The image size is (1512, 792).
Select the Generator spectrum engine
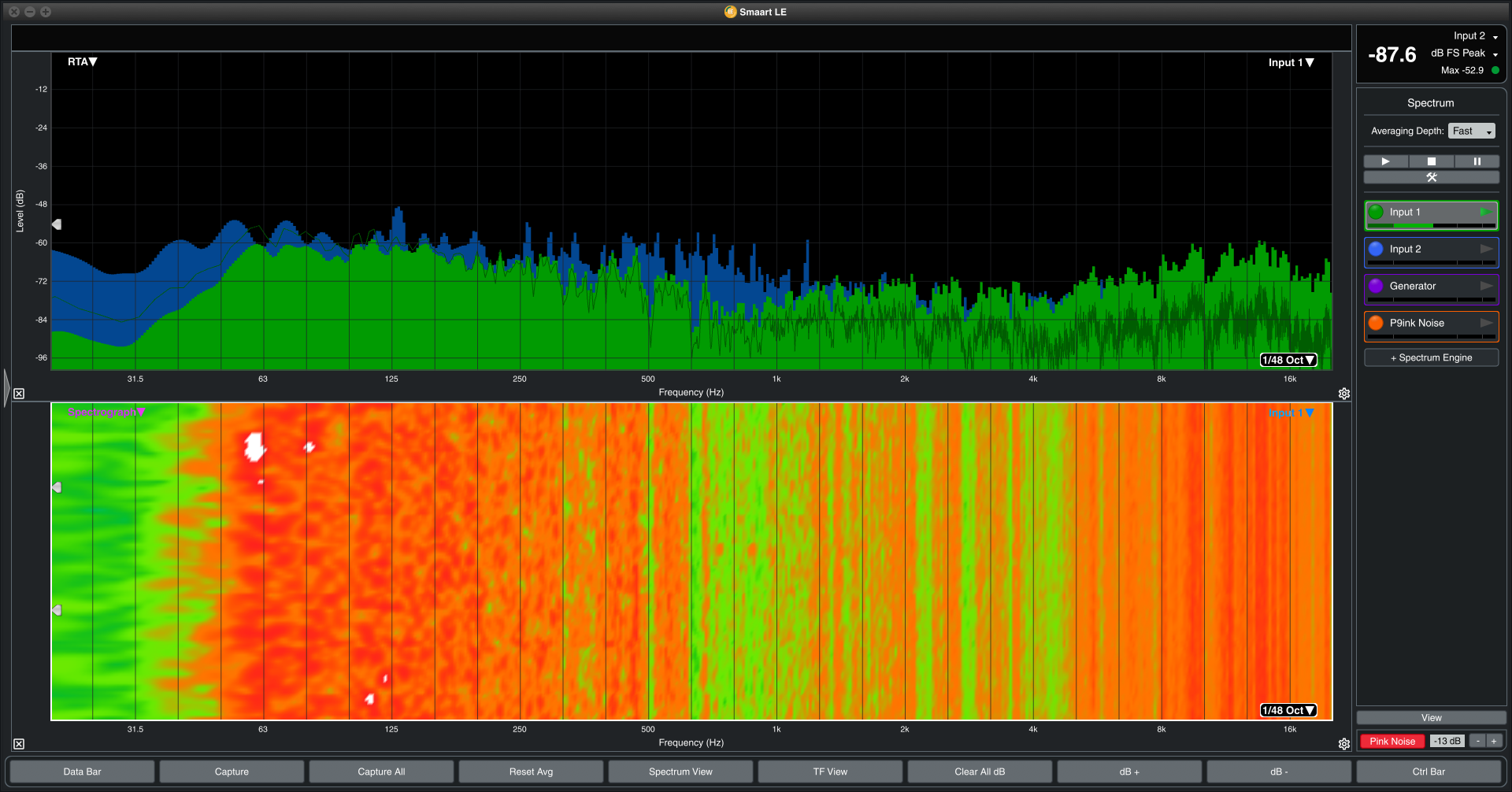[x=1431, y=289]
